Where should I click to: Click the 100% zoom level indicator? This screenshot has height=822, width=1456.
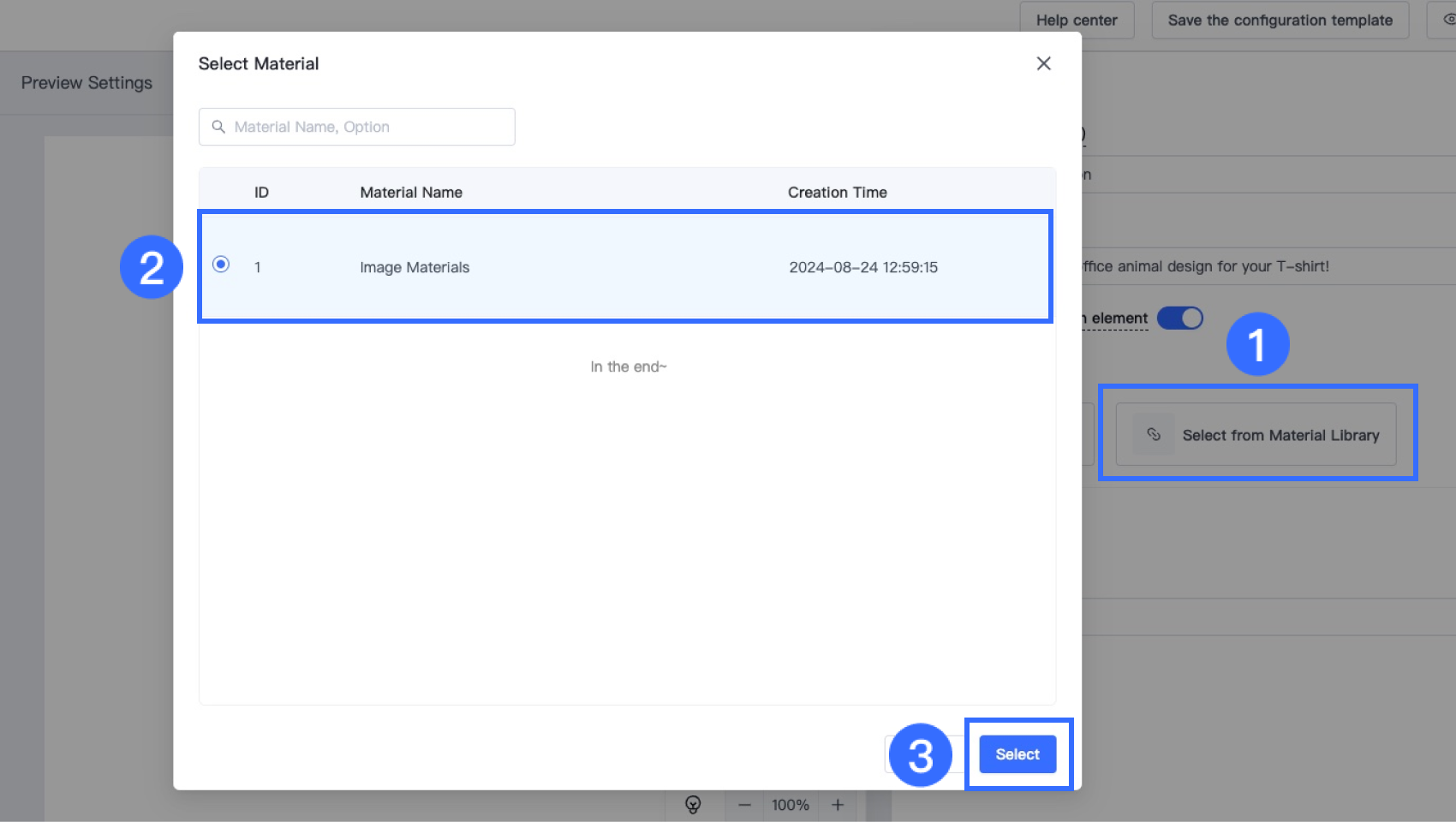click(790, 805)
